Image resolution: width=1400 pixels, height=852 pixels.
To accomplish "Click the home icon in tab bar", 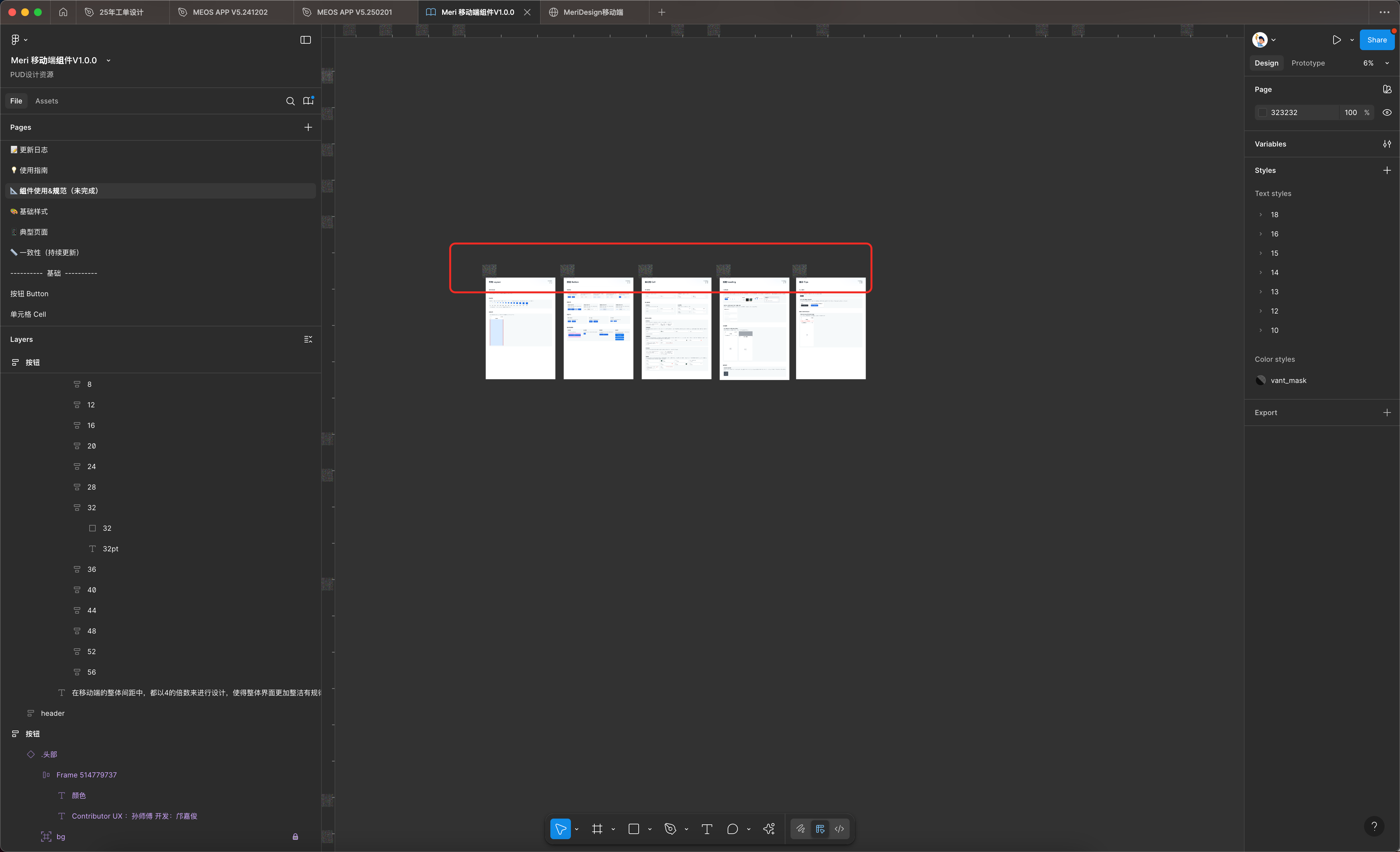I will point(63,12).
